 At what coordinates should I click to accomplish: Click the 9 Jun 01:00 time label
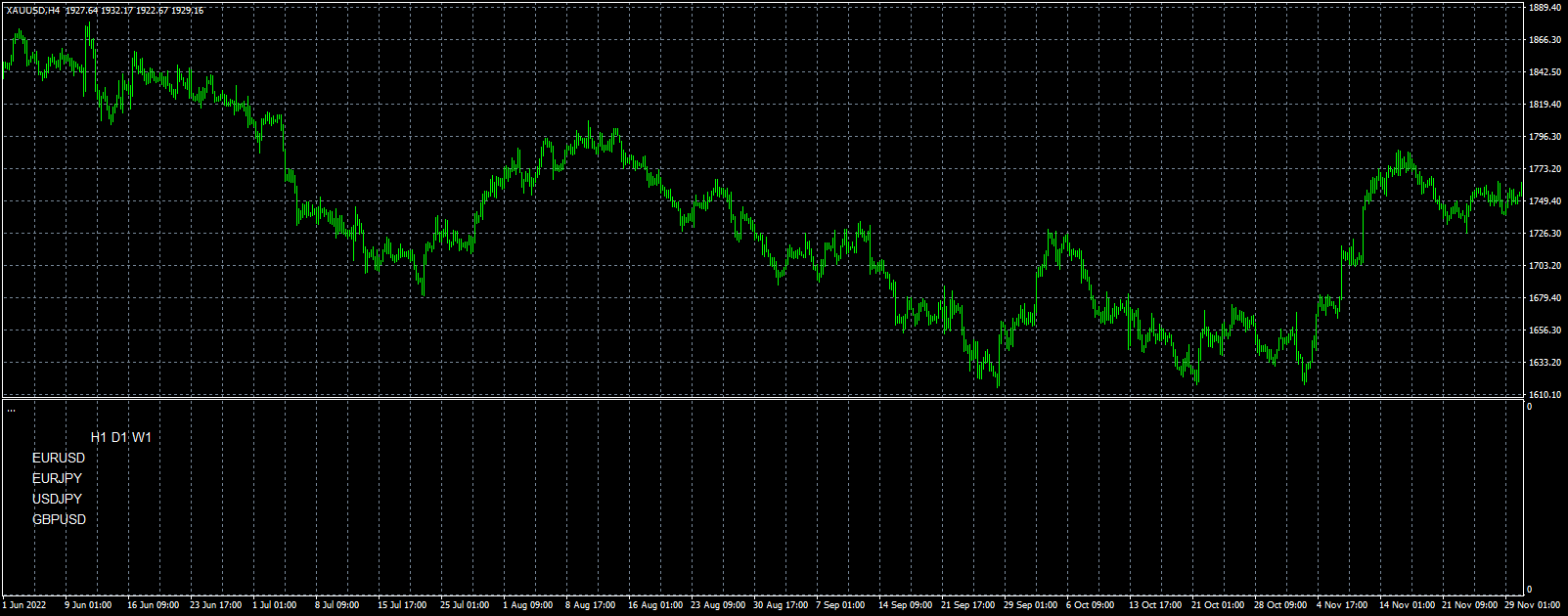click(88, 605)
